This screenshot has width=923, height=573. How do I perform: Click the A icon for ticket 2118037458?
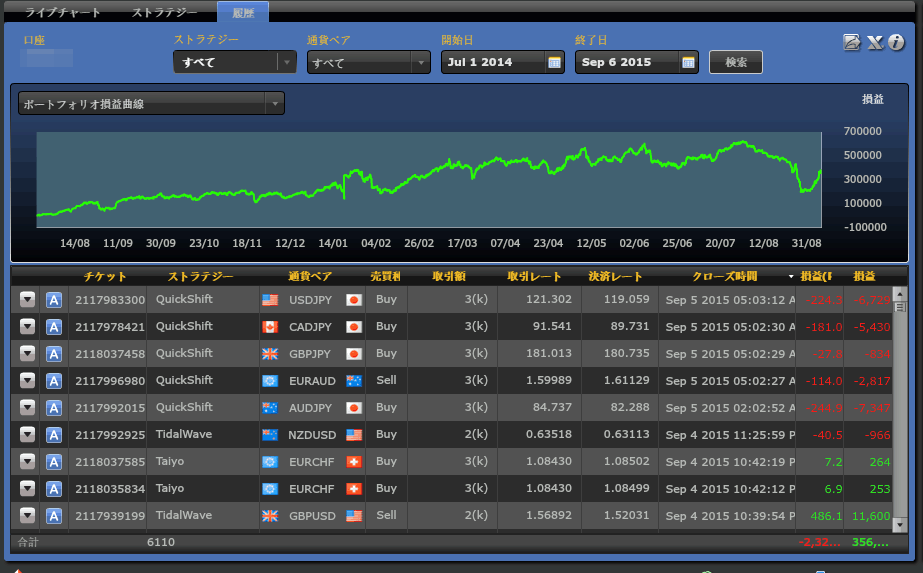[x=54, y=354]
